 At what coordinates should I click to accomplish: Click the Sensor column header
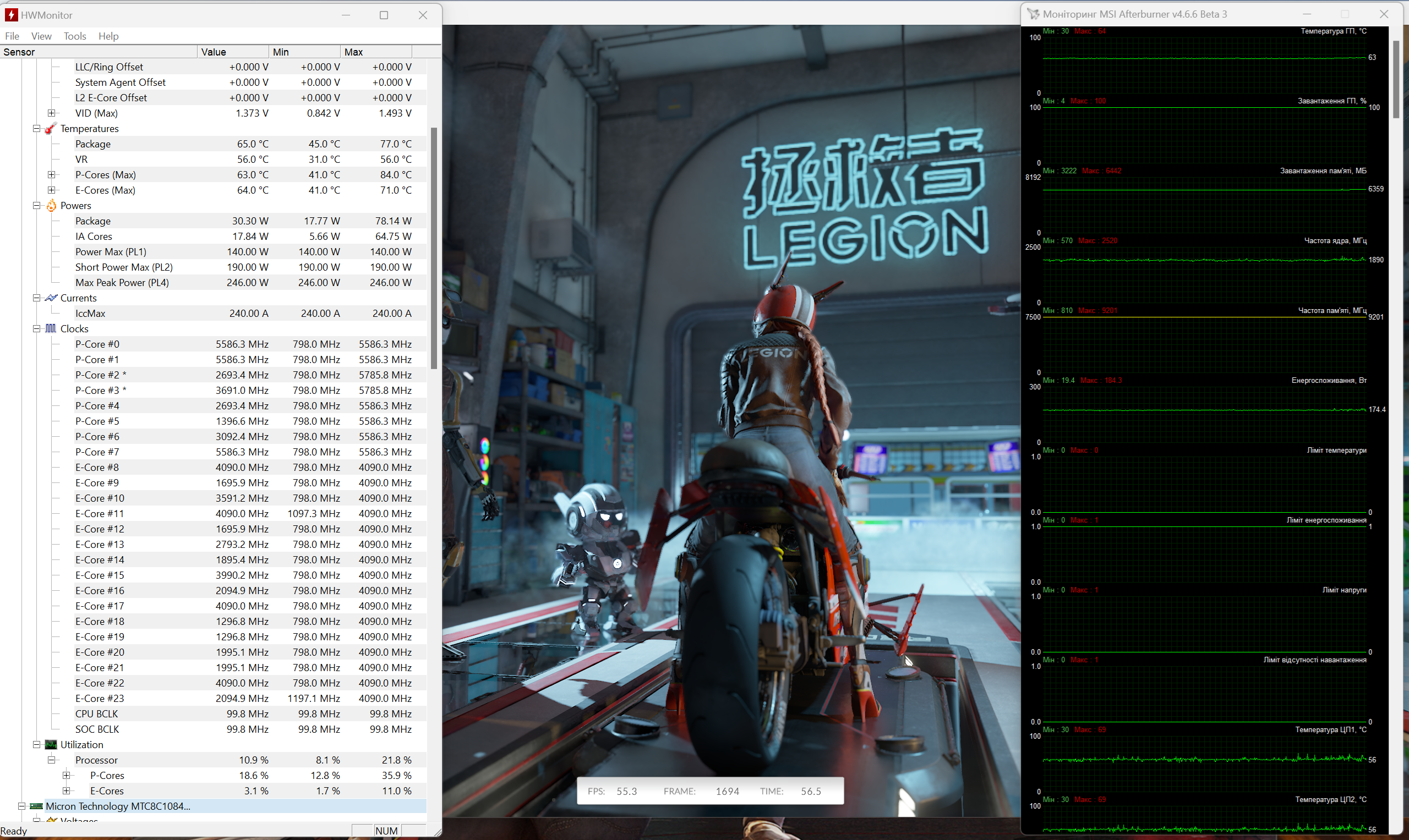[99, 52]
